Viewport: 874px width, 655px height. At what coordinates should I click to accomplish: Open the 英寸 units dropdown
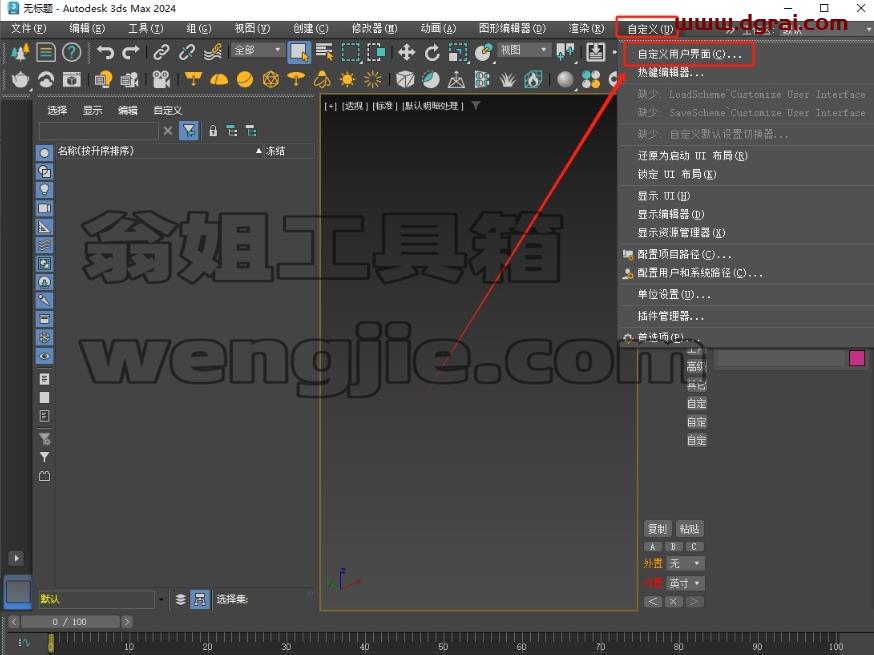[686, 584]
